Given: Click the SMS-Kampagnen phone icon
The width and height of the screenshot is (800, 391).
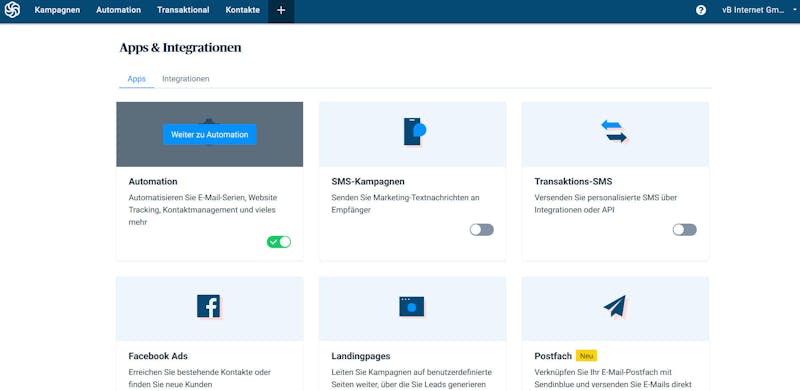Looking at the screenshot, I should (414, 132).
